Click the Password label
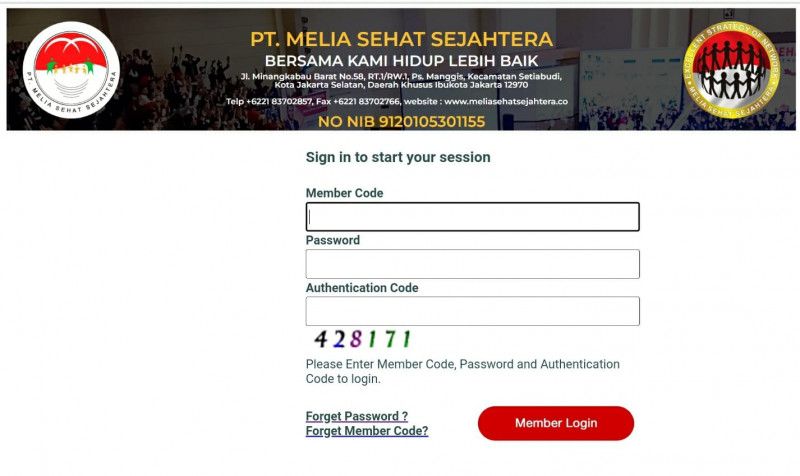Image resolution: width=800 pixels, height=476 pixels. coord(333,240)
